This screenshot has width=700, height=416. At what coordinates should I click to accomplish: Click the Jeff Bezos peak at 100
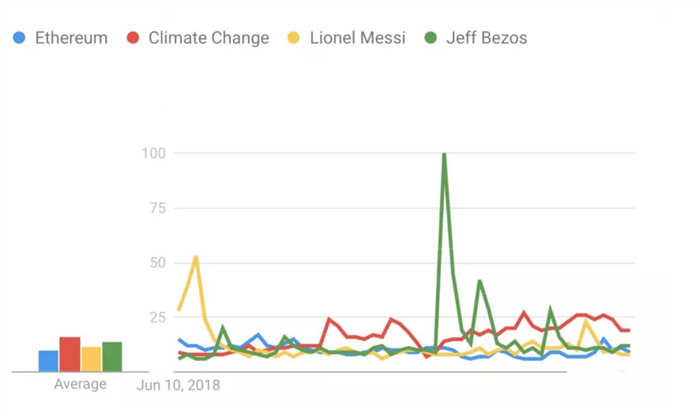point(444,154)
